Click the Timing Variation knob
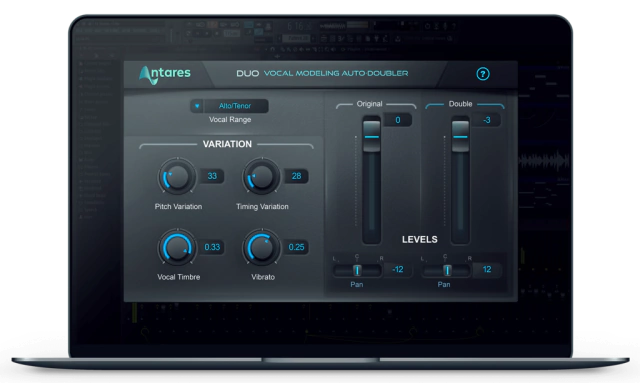Viewport: 640px width, 383px height. pos(262,176)
